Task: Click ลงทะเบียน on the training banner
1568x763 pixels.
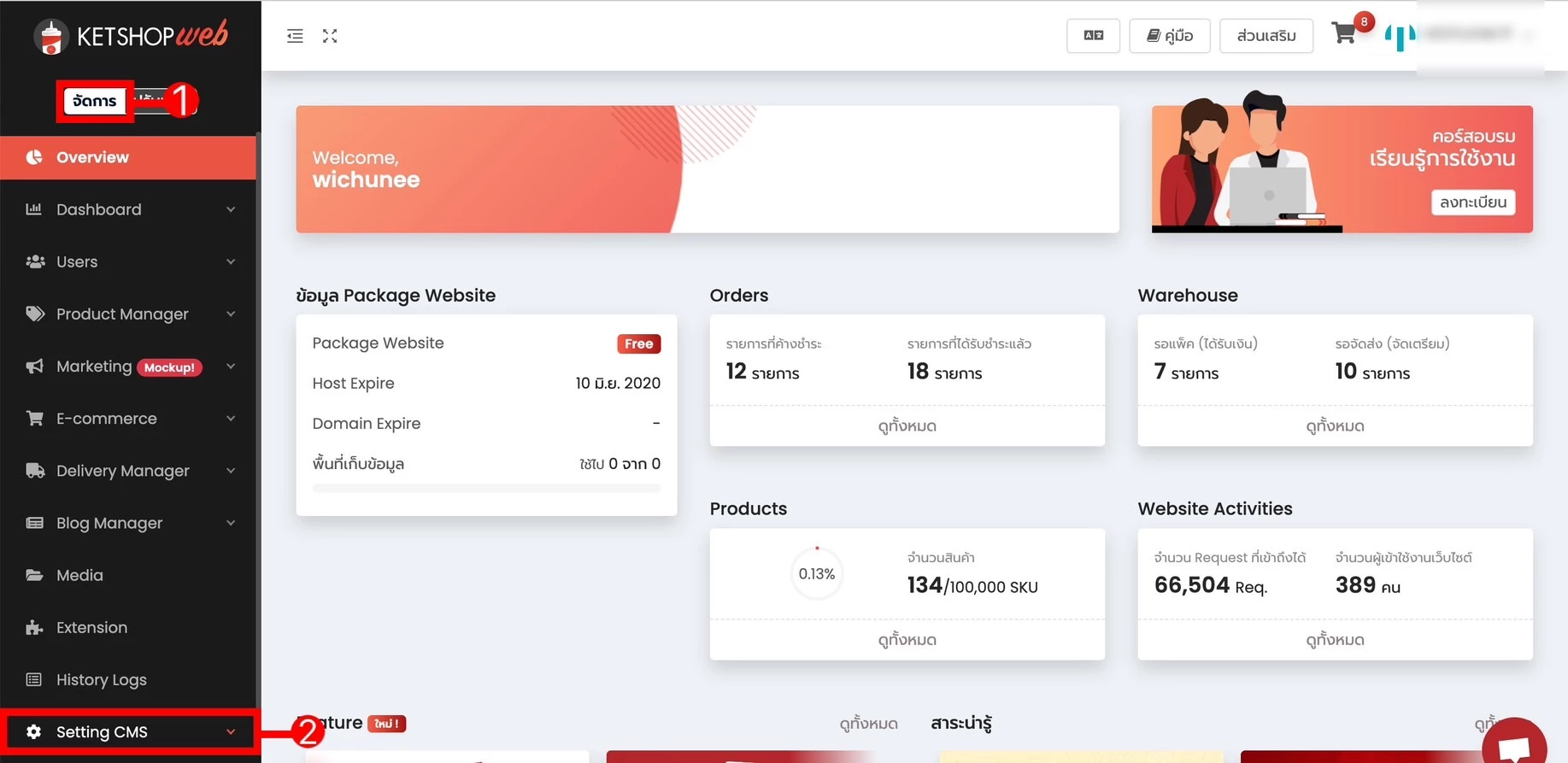Action: tap(1472, 202)
